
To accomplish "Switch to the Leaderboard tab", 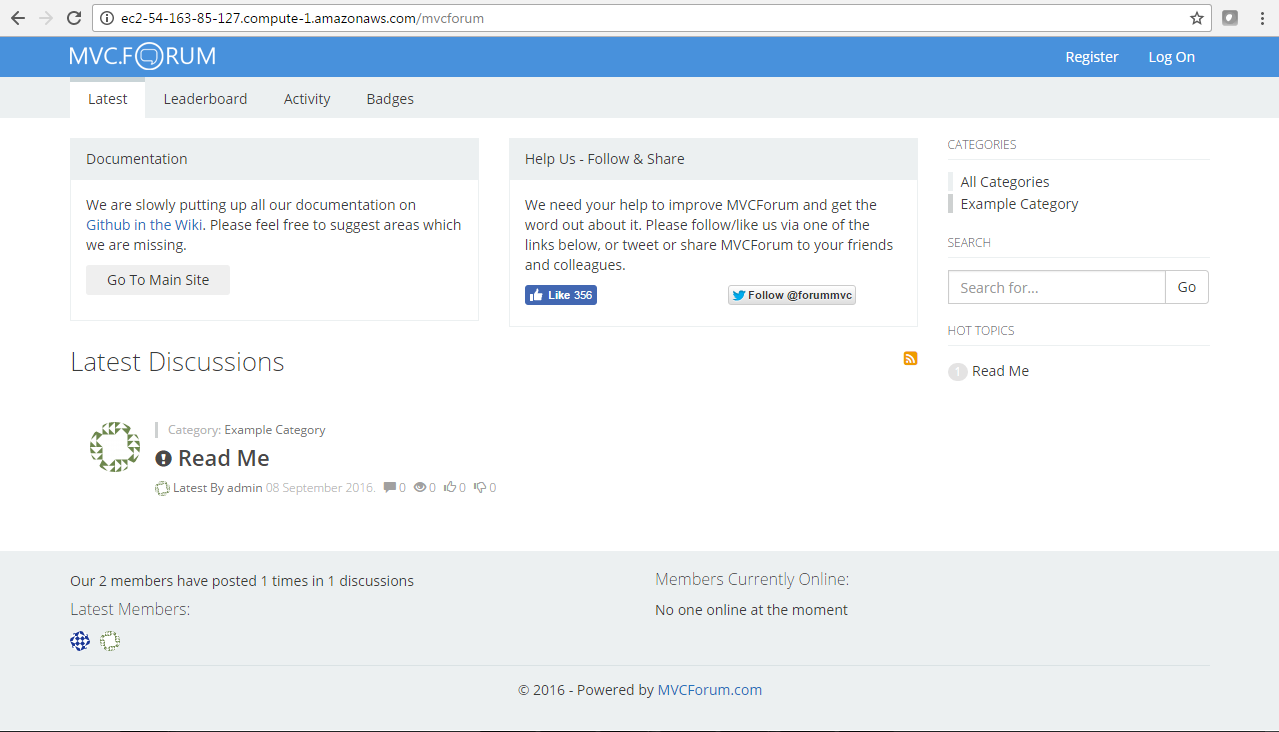I will [205, 99].
